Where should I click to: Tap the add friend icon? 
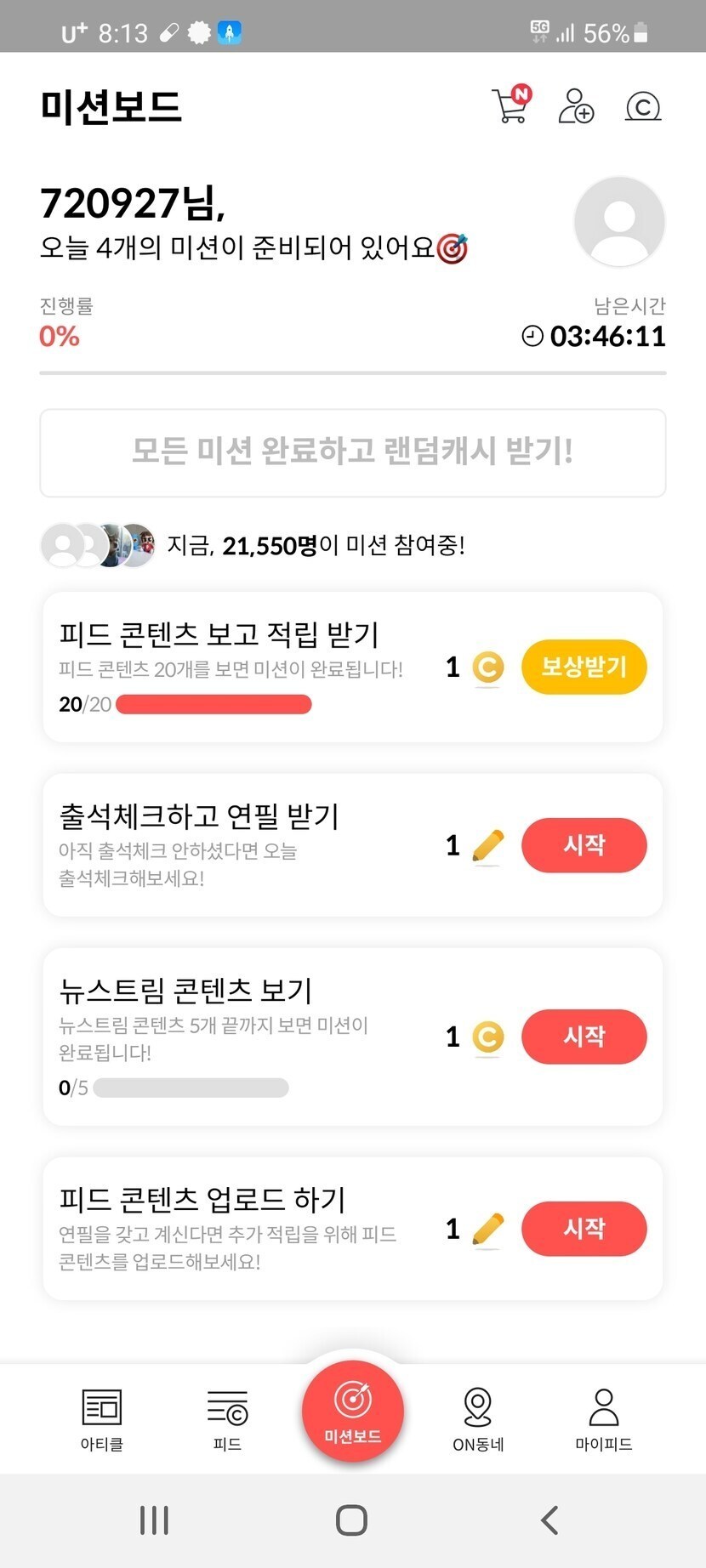point(576,106)
